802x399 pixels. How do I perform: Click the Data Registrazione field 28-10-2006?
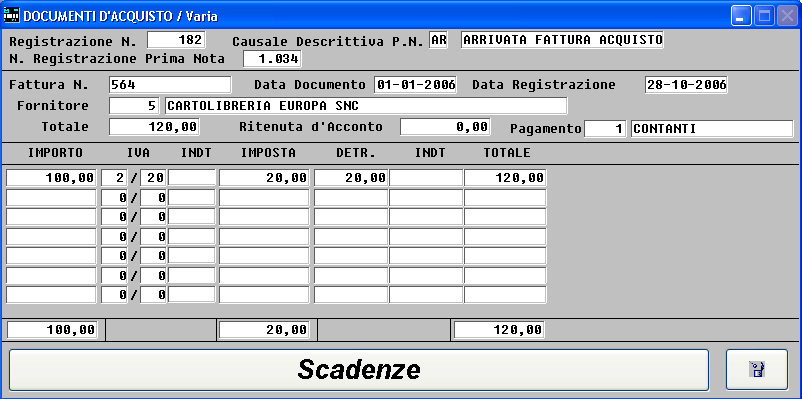pos(686,85)
